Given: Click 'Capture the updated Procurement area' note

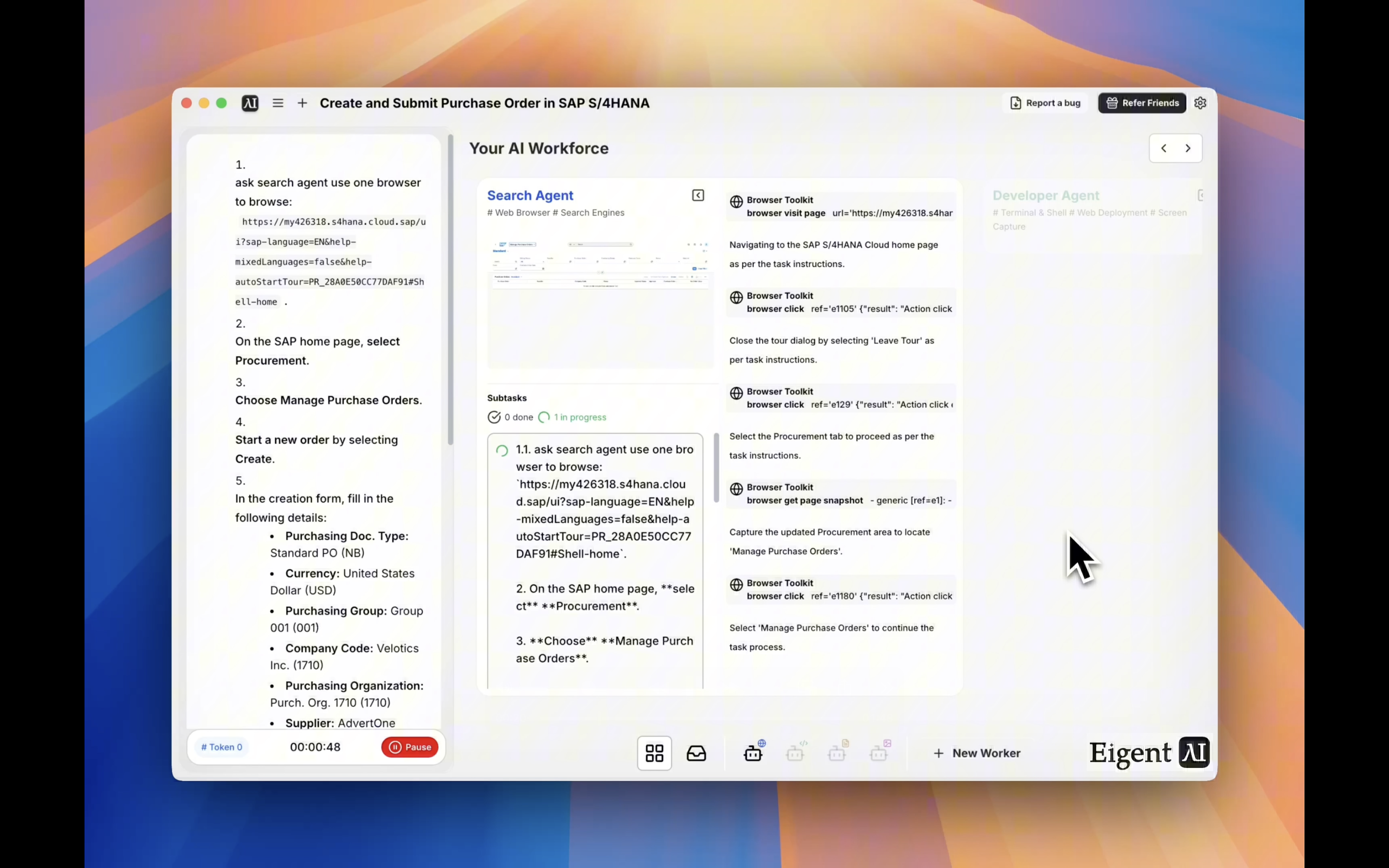Looking at the screenshot, I should click(x=830, y=542).
